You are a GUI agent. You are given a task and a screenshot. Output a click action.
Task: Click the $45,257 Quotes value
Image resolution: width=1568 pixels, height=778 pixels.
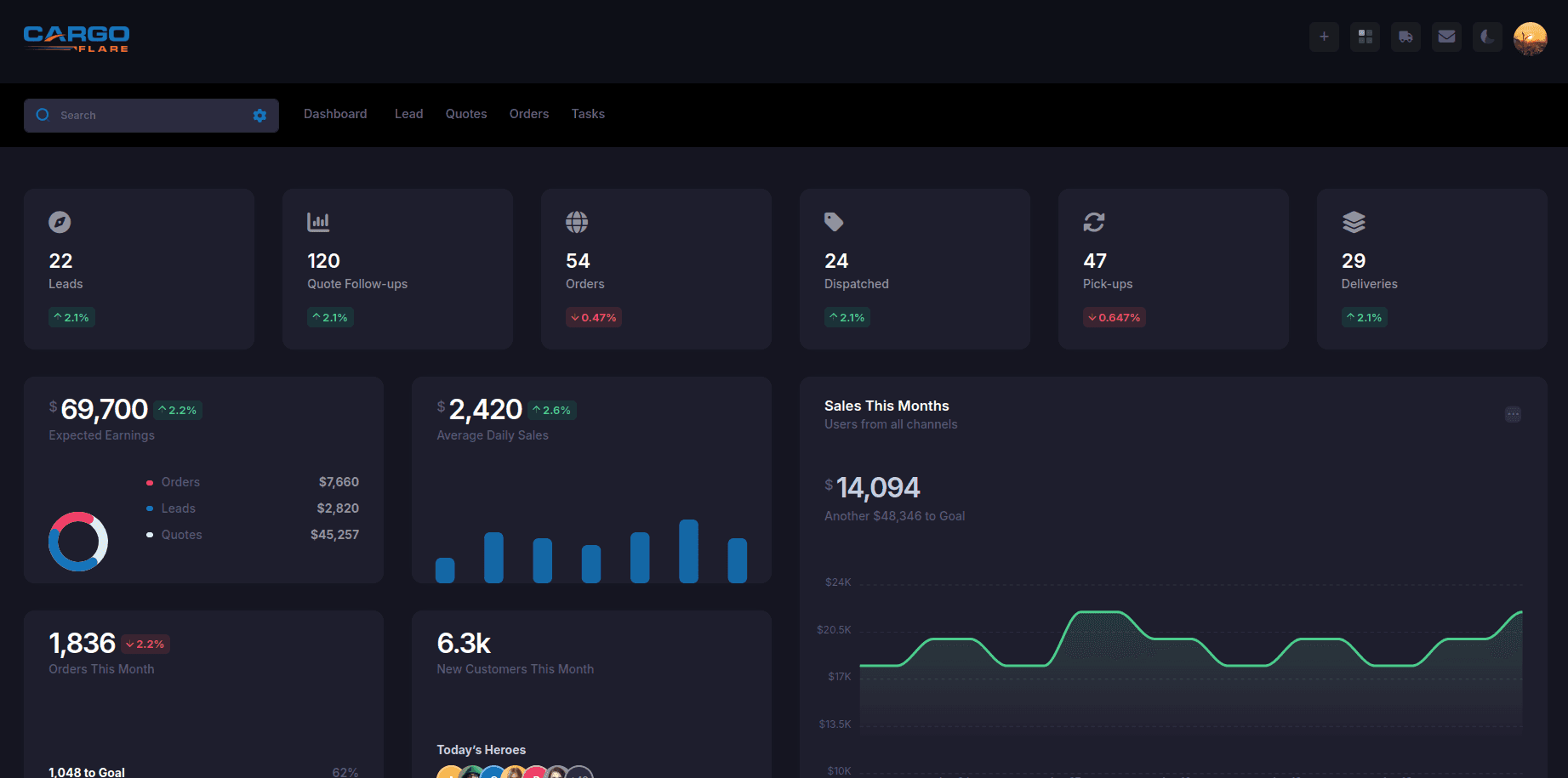click(334, 535)
